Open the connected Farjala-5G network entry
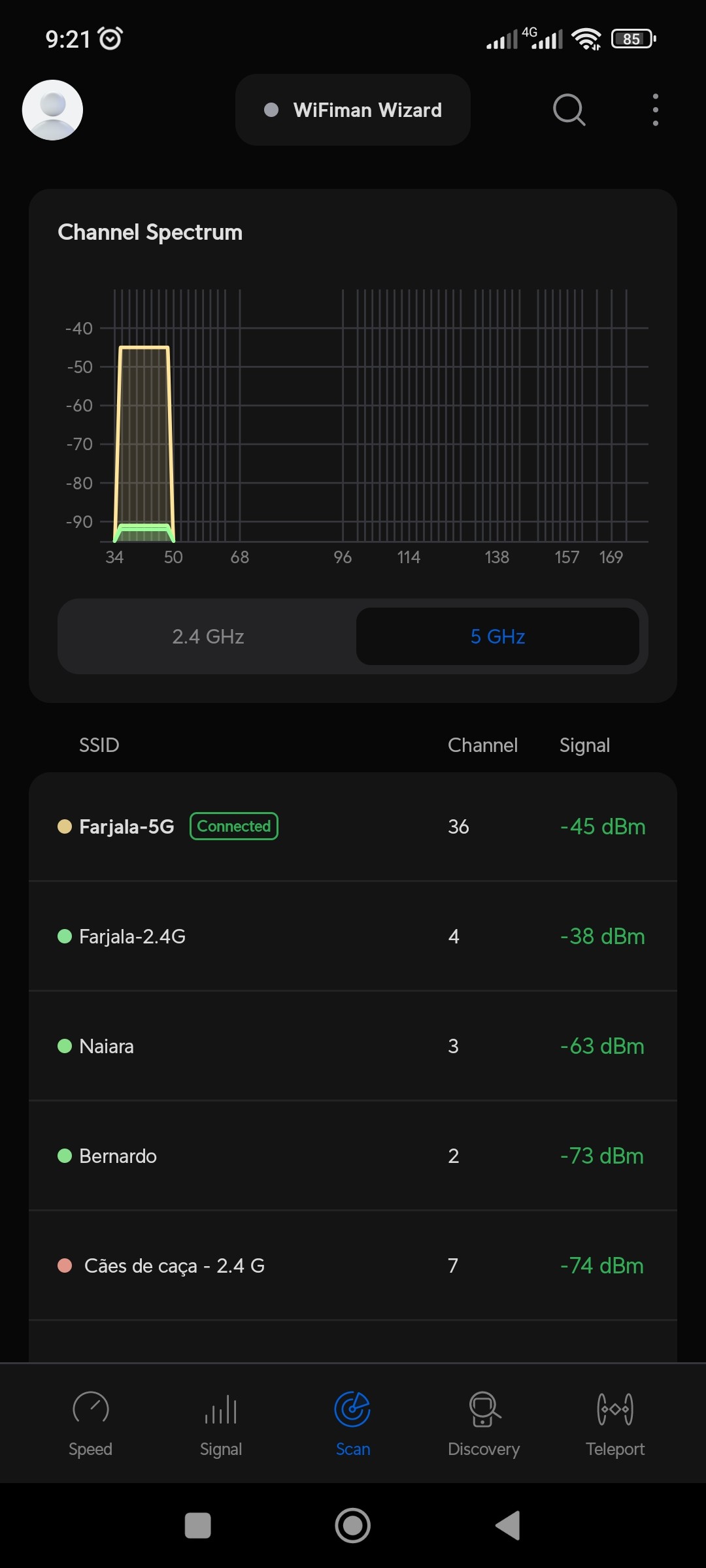The height and width of the screenshot is (1568, 706). click(353, 827)
